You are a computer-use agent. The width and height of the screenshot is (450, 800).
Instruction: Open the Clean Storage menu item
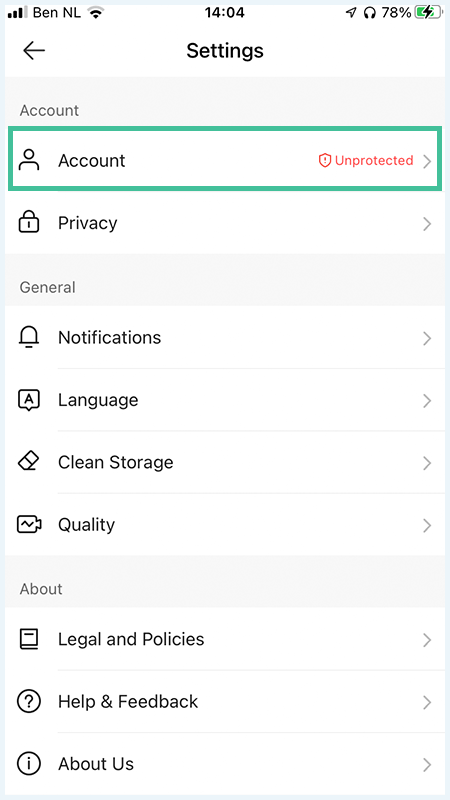point(225,462)
